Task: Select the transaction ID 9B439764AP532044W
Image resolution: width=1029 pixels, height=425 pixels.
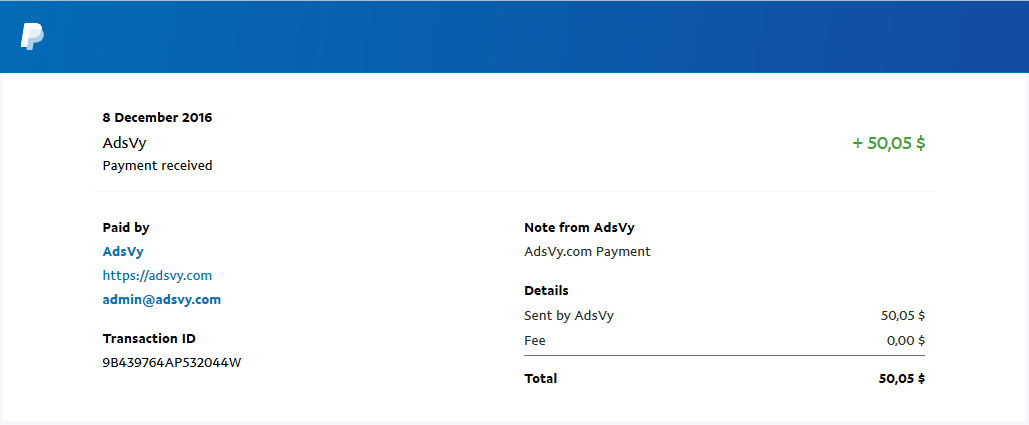Action: point(172,362)
